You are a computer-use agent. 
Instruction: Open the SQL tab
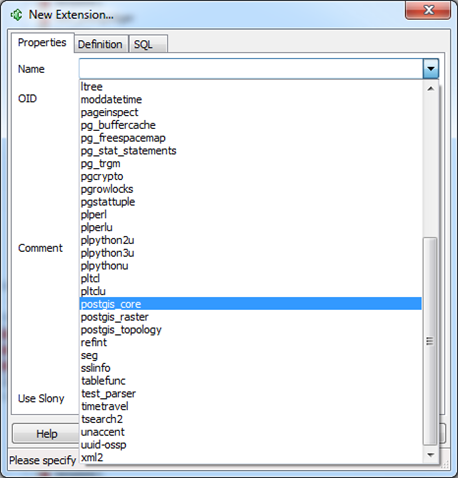tap(148, 44)
